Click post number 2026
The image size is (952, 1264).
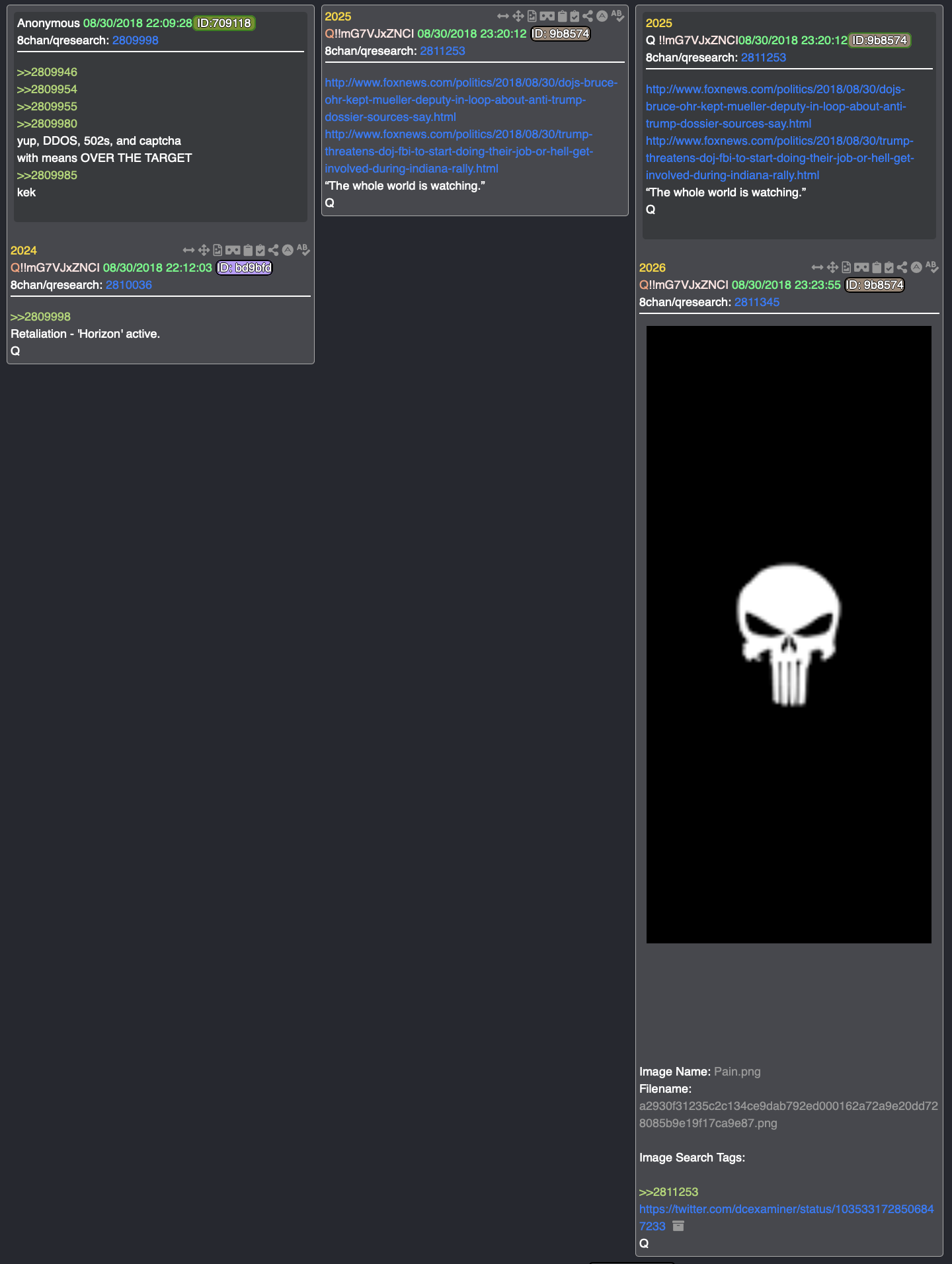point(653,268)
